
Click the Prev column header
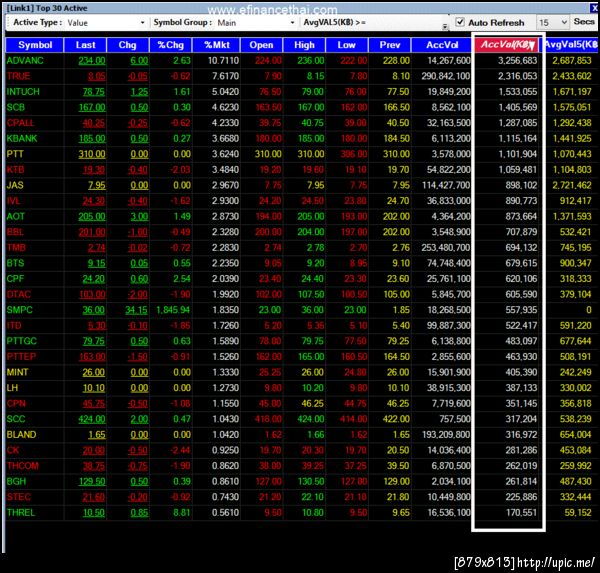tap(390, 45)
